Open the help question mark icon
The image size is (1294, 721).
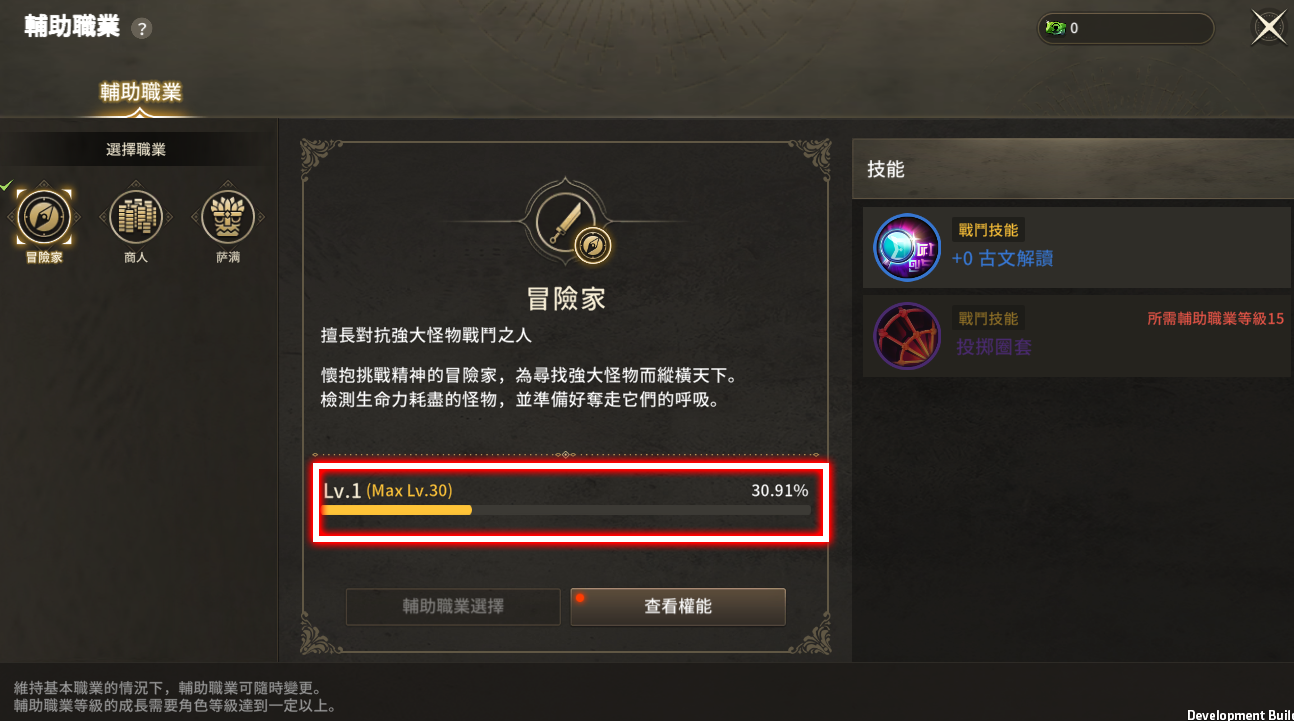[x=142, y=29]
